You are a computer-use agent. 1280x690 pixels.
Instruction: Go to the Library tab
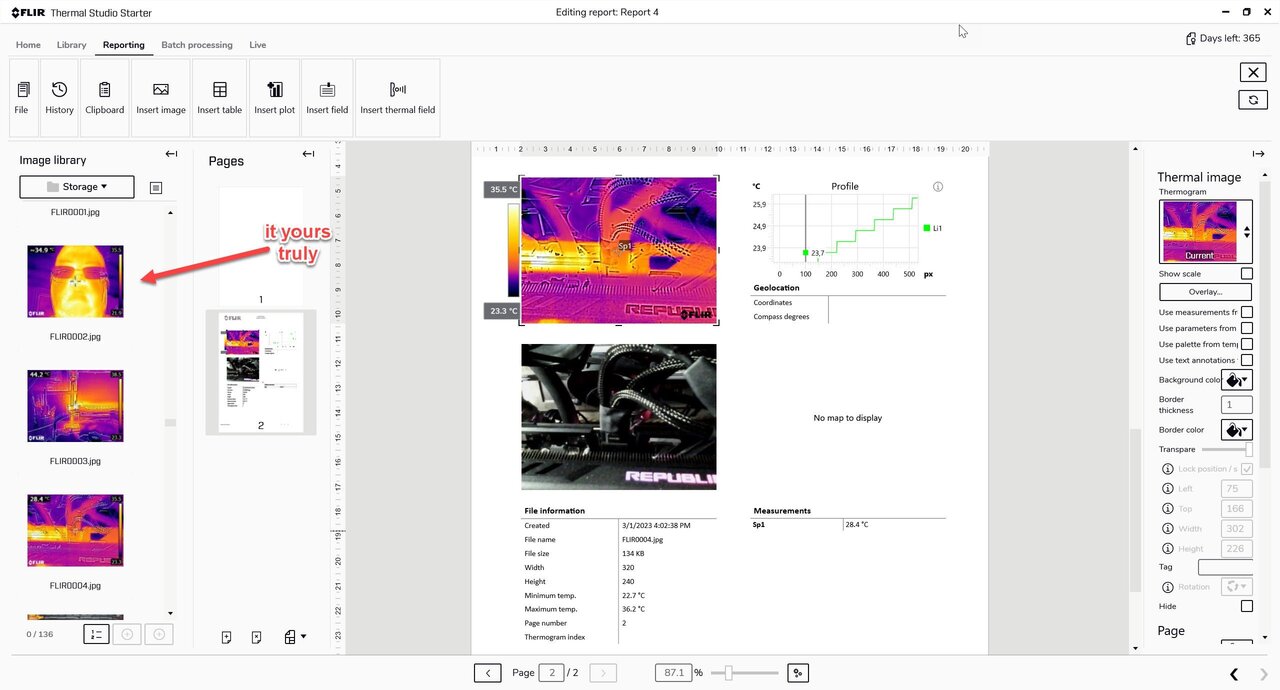(x=71, y=45)
